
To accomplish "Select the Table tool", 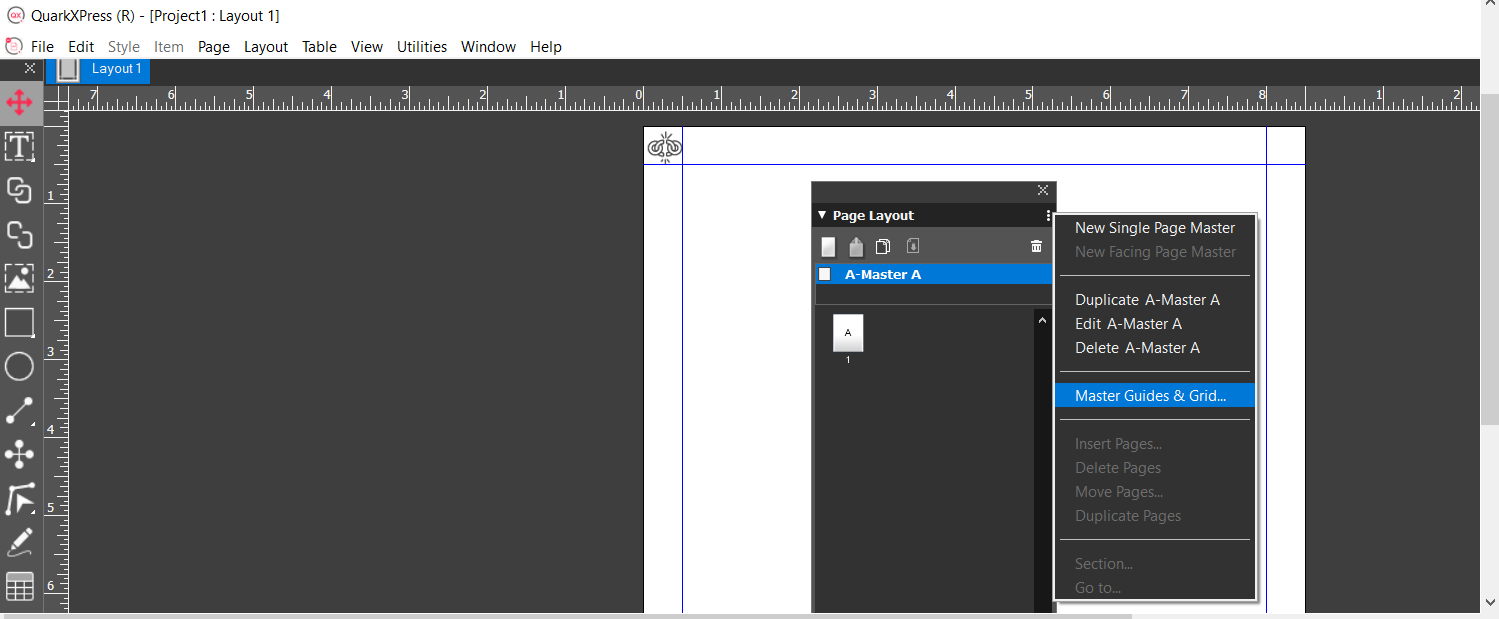I will pos(19,585).
